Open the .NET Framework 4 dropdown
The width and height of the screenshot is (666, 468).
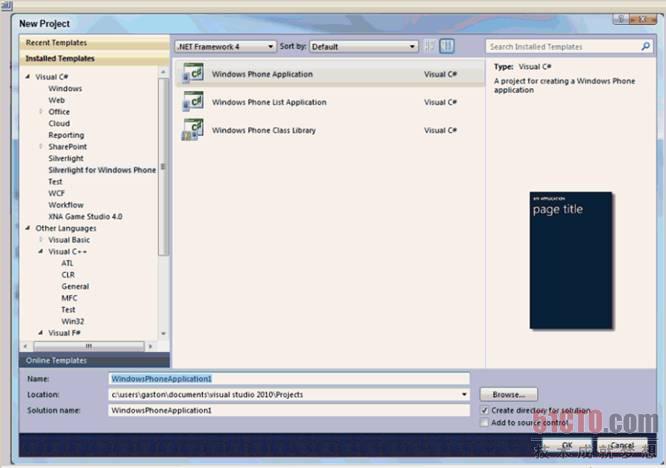tap(225, 46)
